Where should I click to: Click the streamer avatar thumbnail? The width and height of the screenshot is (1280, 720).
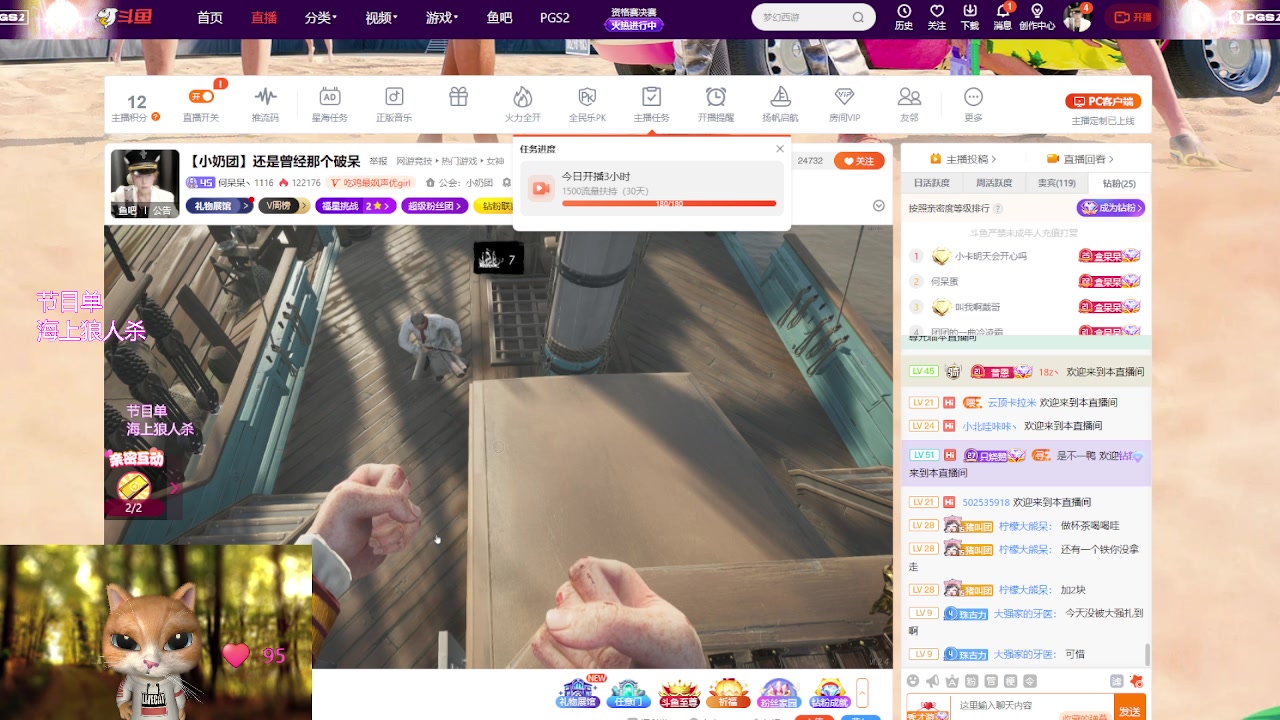[x=145, y=183]
